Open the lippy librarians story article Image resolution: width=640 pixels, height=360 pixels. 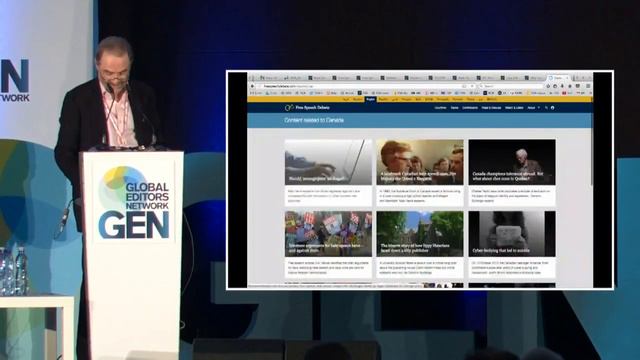pyautogui.click(x=420, y=234)
